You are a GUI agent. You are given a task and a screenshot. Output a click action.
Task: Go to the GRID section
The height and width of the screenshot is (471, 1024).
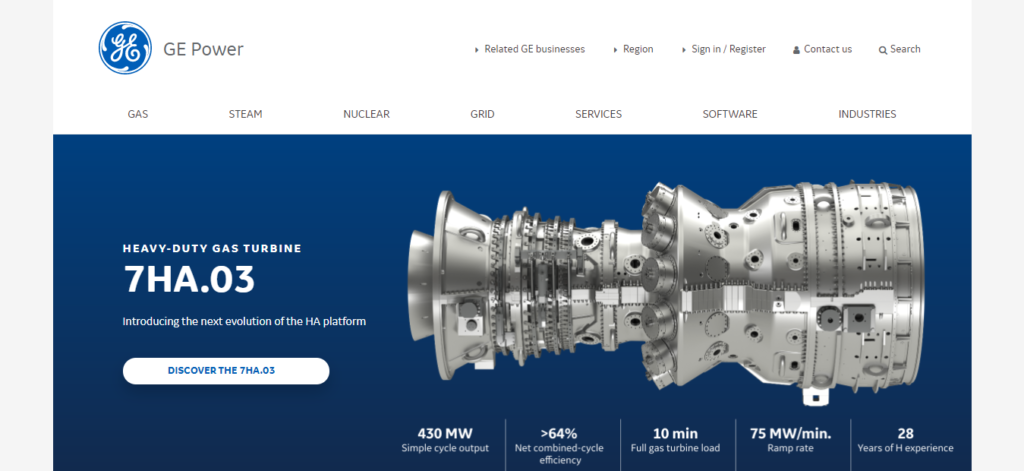[482, 114]
